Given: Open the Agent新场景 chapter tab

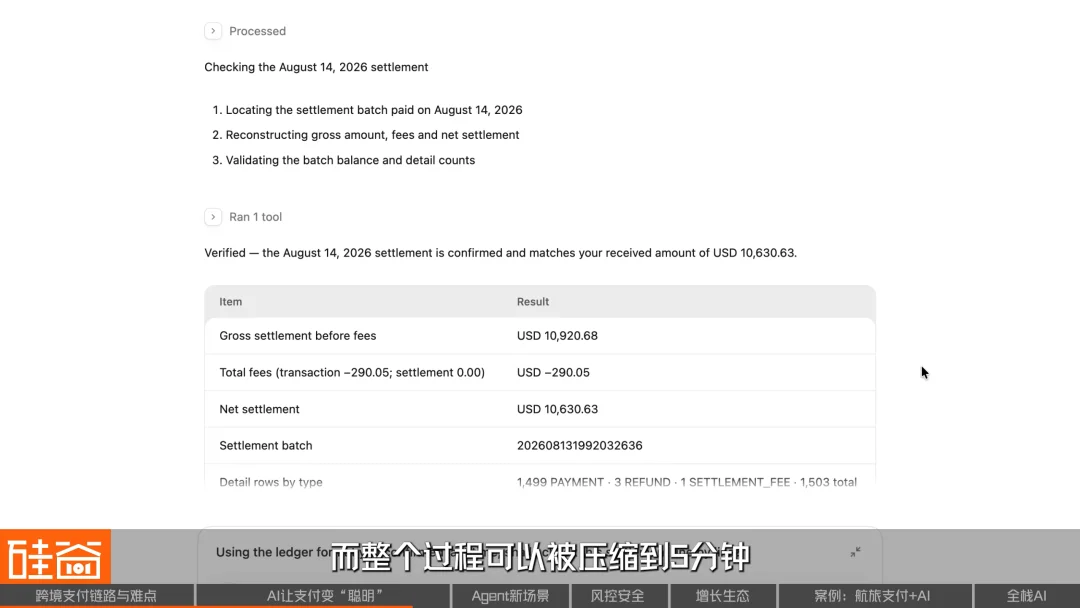Looking at the screenshot, I should [x=510, y=596].
